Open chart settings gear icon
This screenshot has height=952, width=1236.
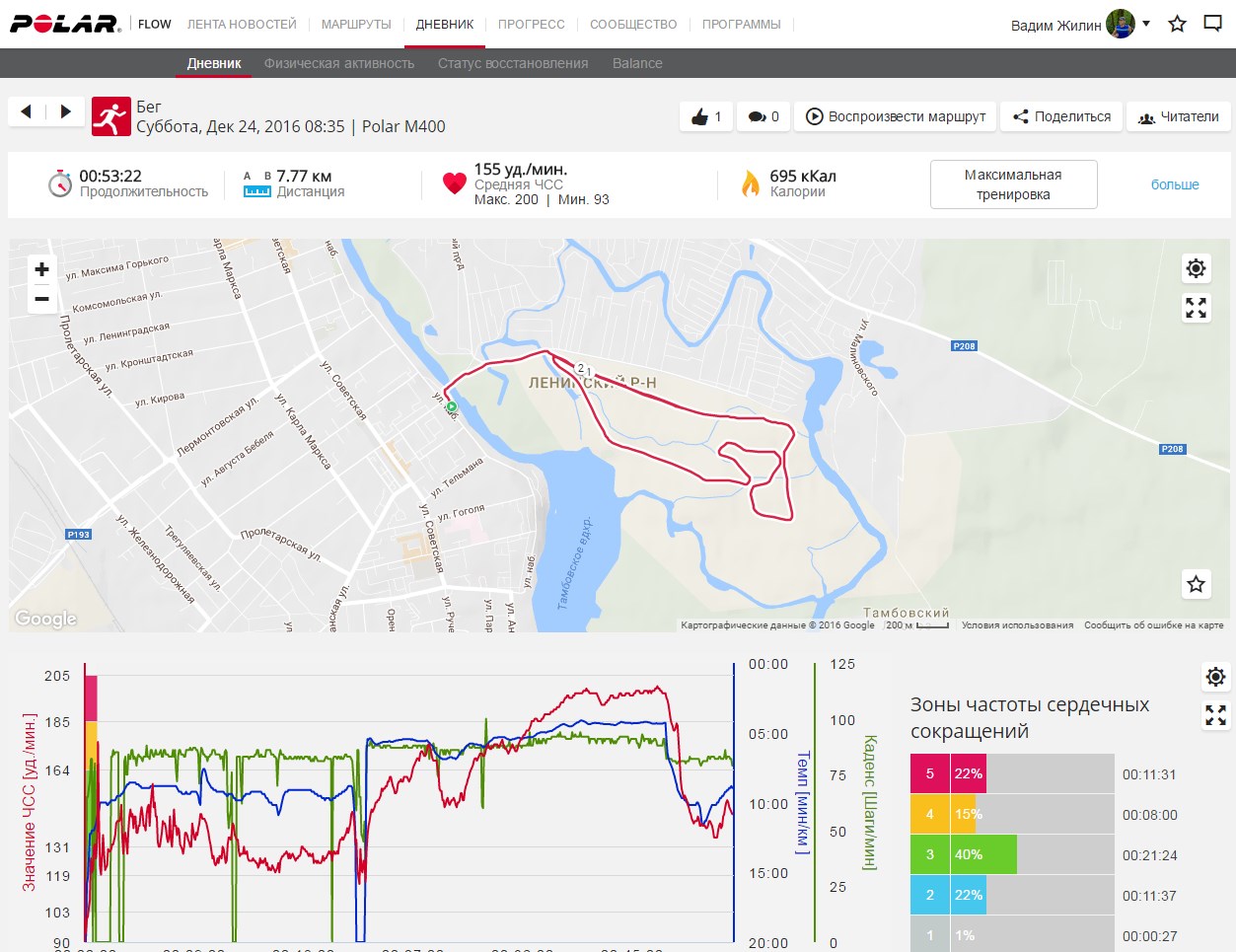point(1215,677)
